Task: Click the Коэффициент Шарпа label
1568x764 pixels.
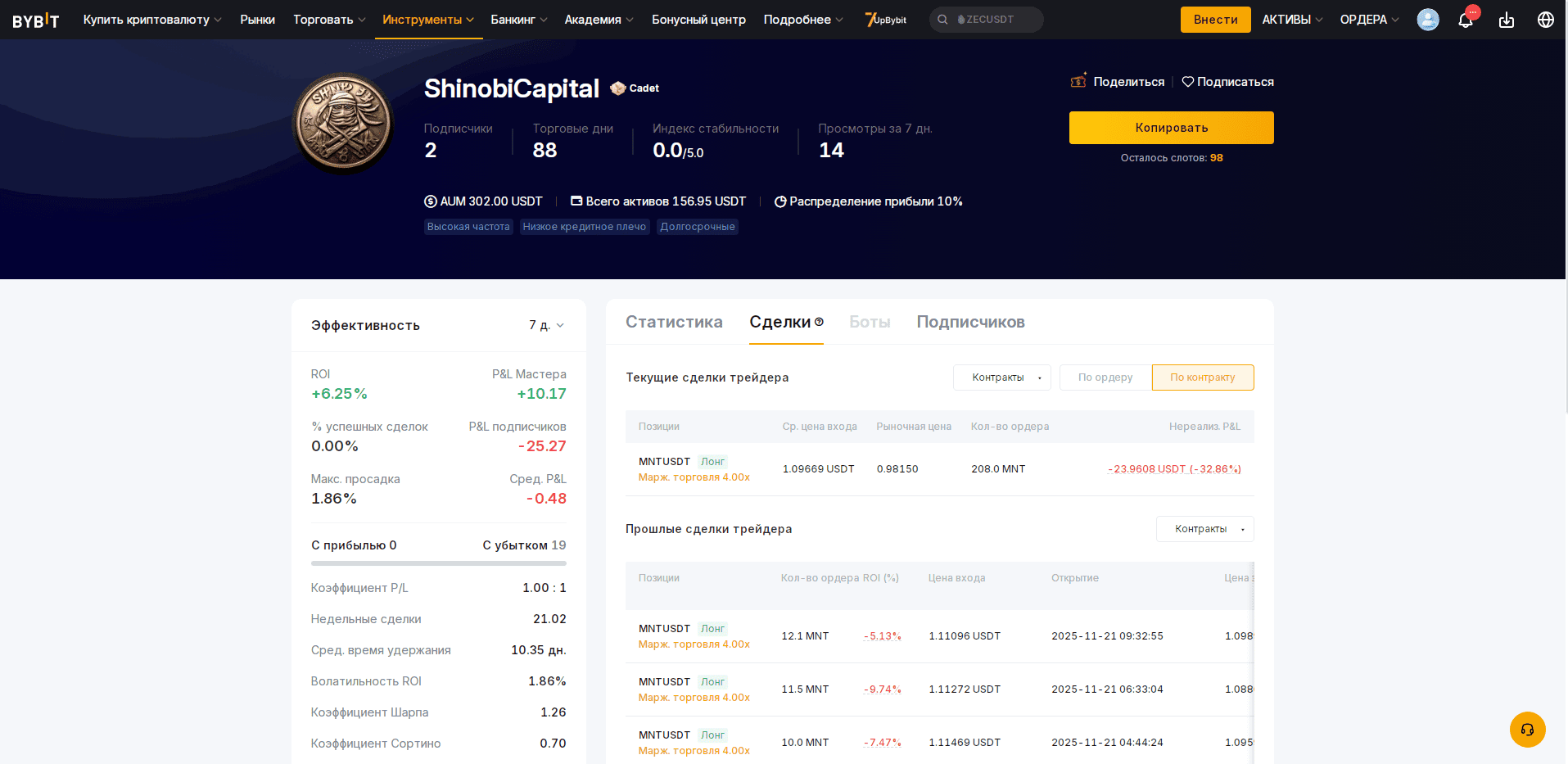Action: point(369,712)
